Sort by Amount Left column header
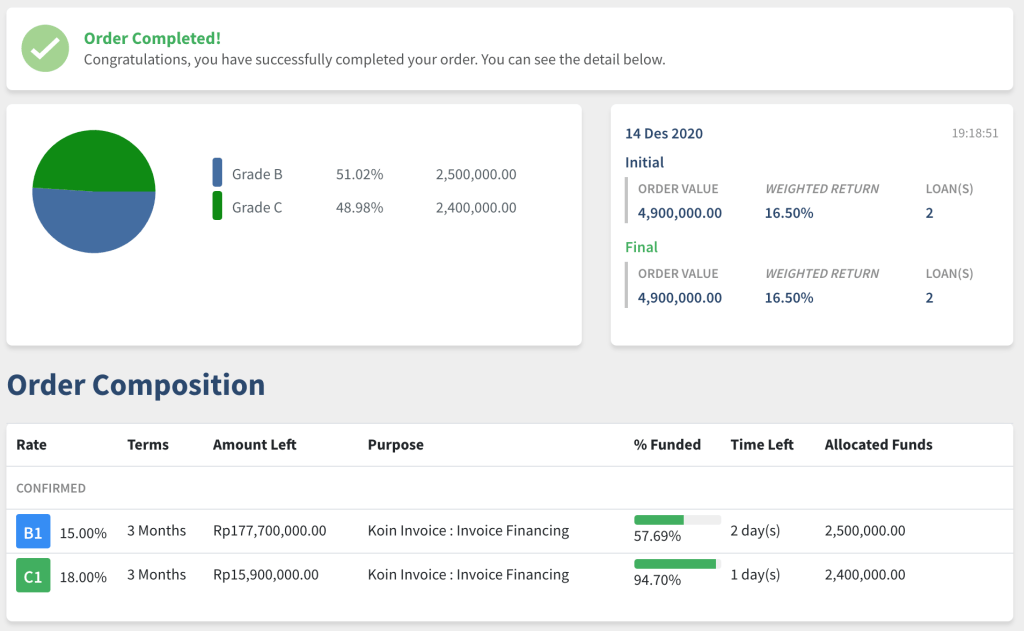The height and width of the screenshot is (631, 1024). point(255,445)
